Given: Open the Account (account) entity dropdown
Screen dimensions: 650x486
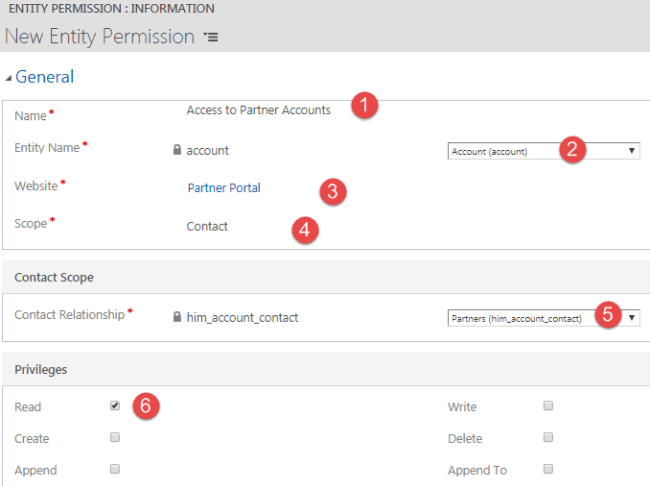Looking at the screenshot, I should pyautogui.click(x=543, y=151).
